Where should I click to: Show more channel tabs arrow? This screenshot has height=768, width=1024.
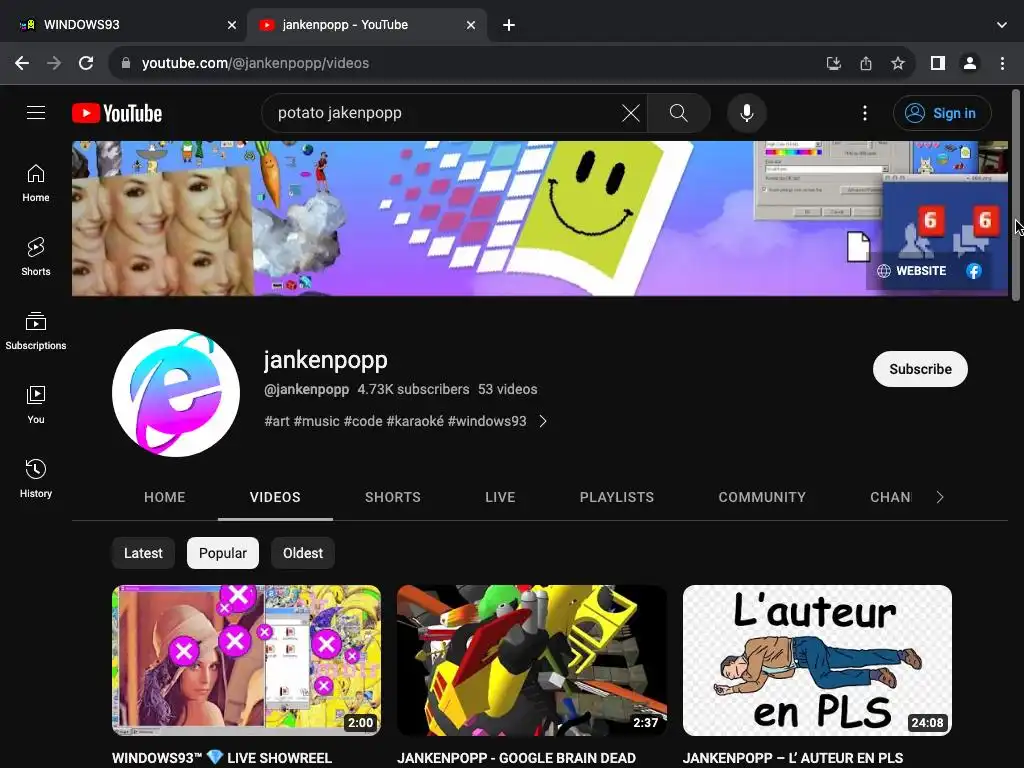point(940,497)
